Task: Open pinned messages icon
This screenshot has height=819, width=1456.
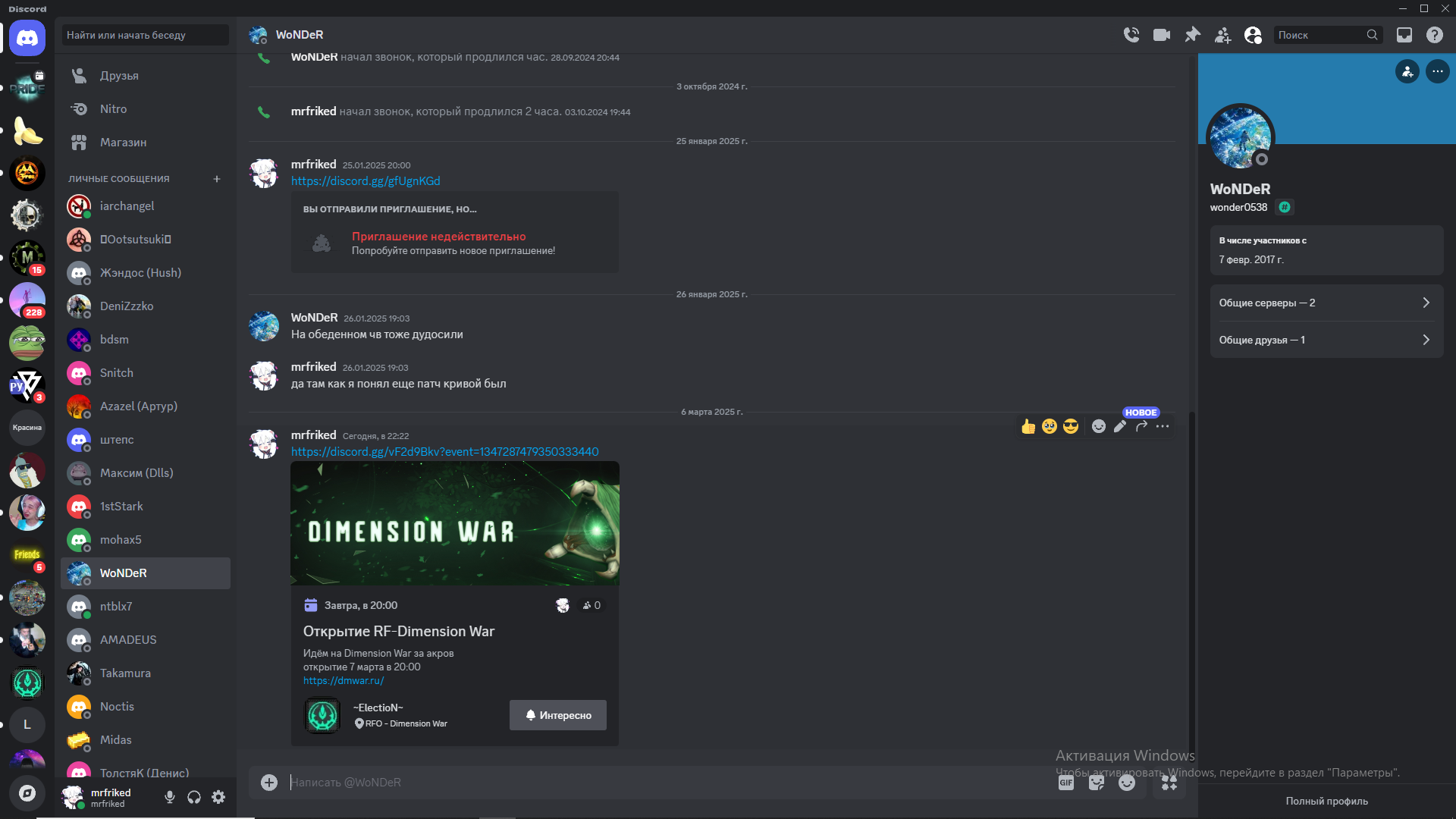Action: [x=1193, y=35]
